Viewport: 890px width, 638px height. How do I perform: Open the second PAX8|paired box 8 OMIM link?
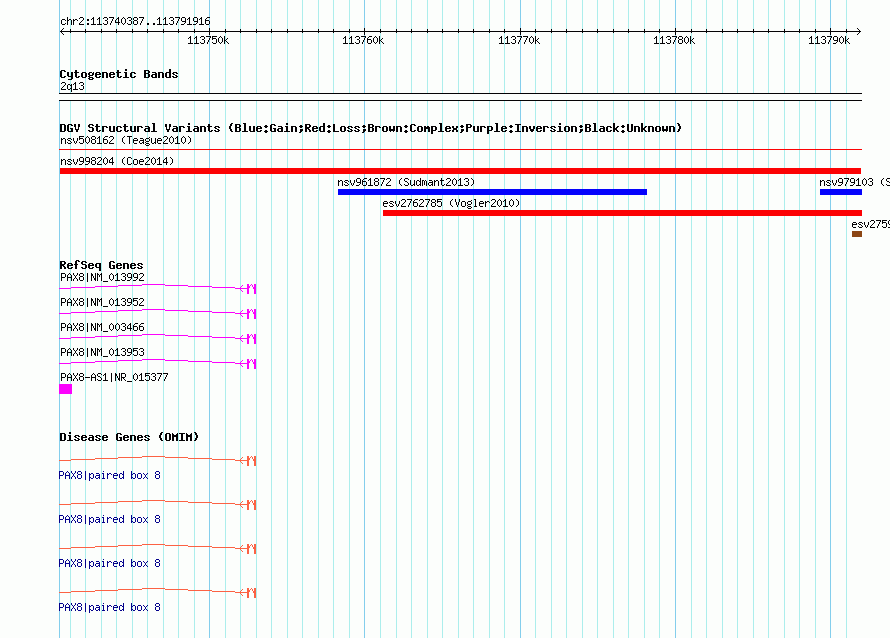(110, 519)
